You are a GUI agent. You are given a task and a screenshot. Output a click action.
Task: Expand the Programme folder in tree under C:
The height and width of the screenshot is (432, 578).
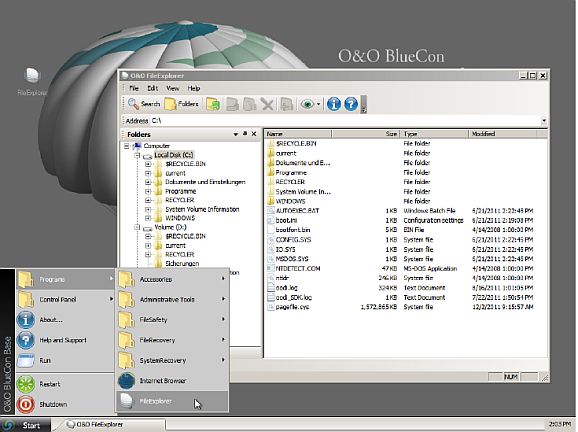(x=148, y=191)
